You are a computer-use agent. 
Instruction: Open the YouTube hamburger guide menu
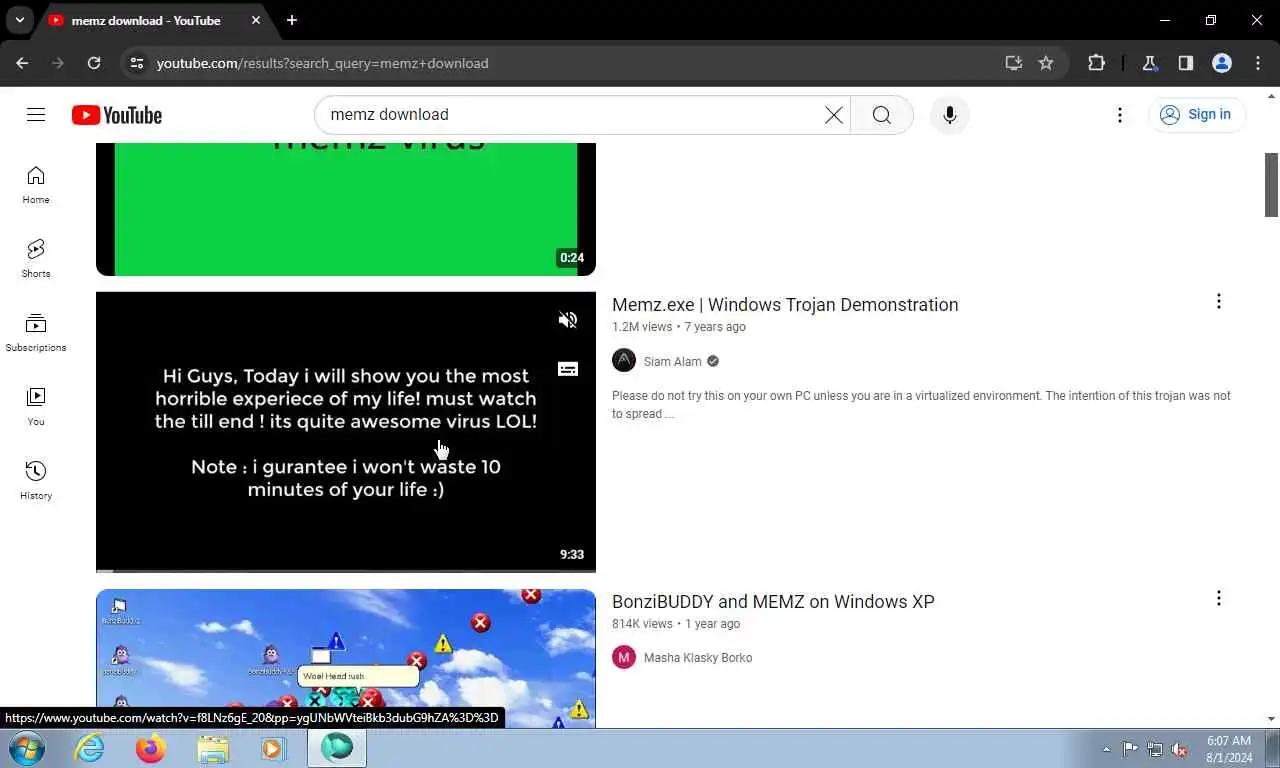click(x=36, y=115)
